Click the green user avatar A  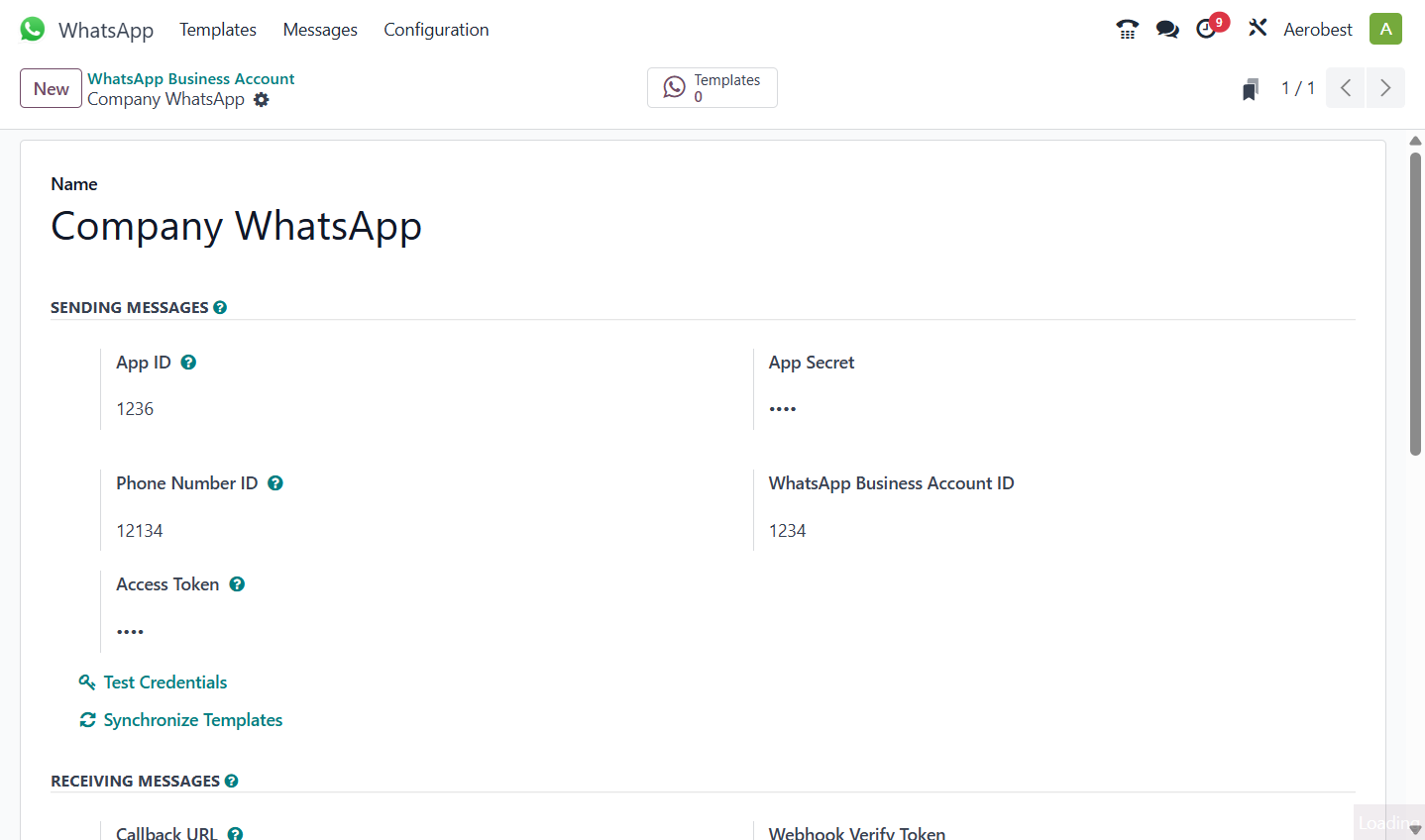[x=1385, y=29]
